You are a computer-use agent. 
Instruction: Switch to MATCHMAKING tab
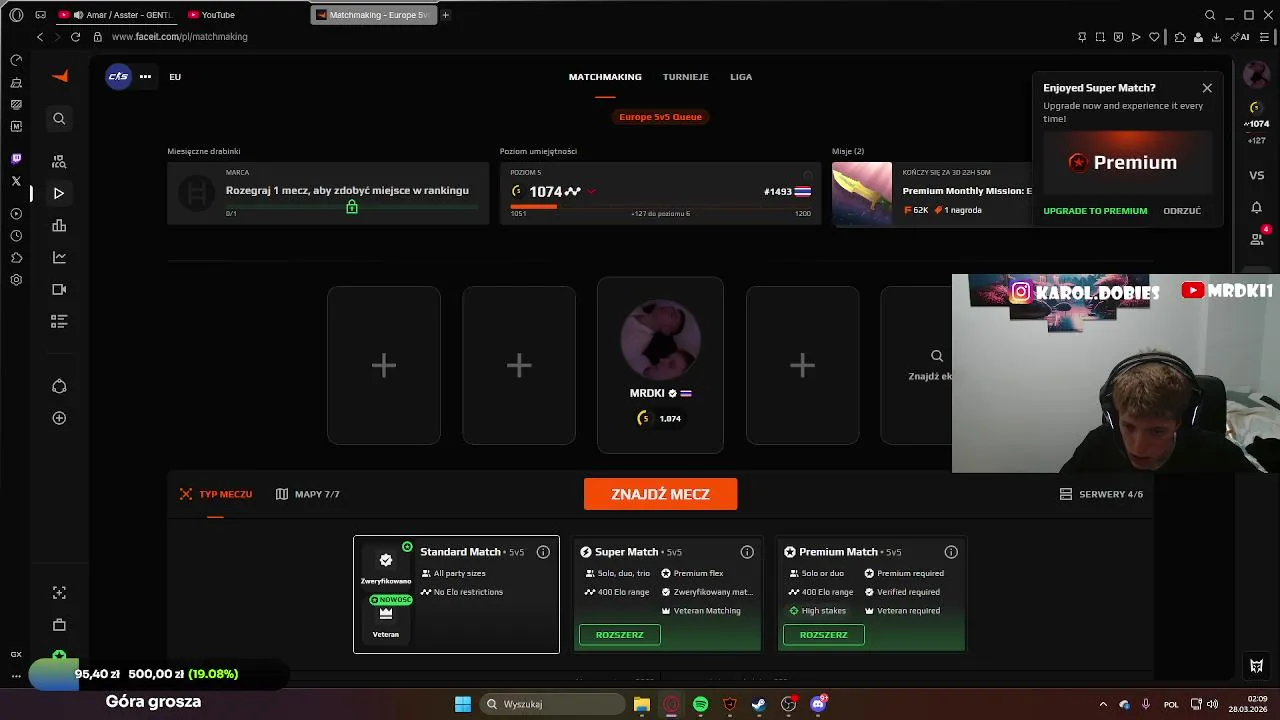tap(605, 77)
